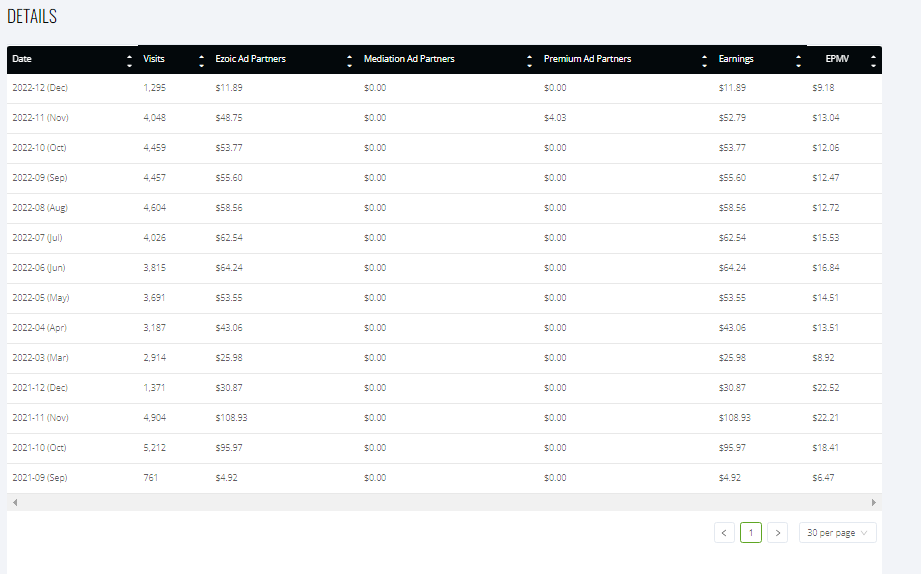Sort by Visits column sort arrows
The height and width of the screenshot is (574, 921).
point(201,61)
